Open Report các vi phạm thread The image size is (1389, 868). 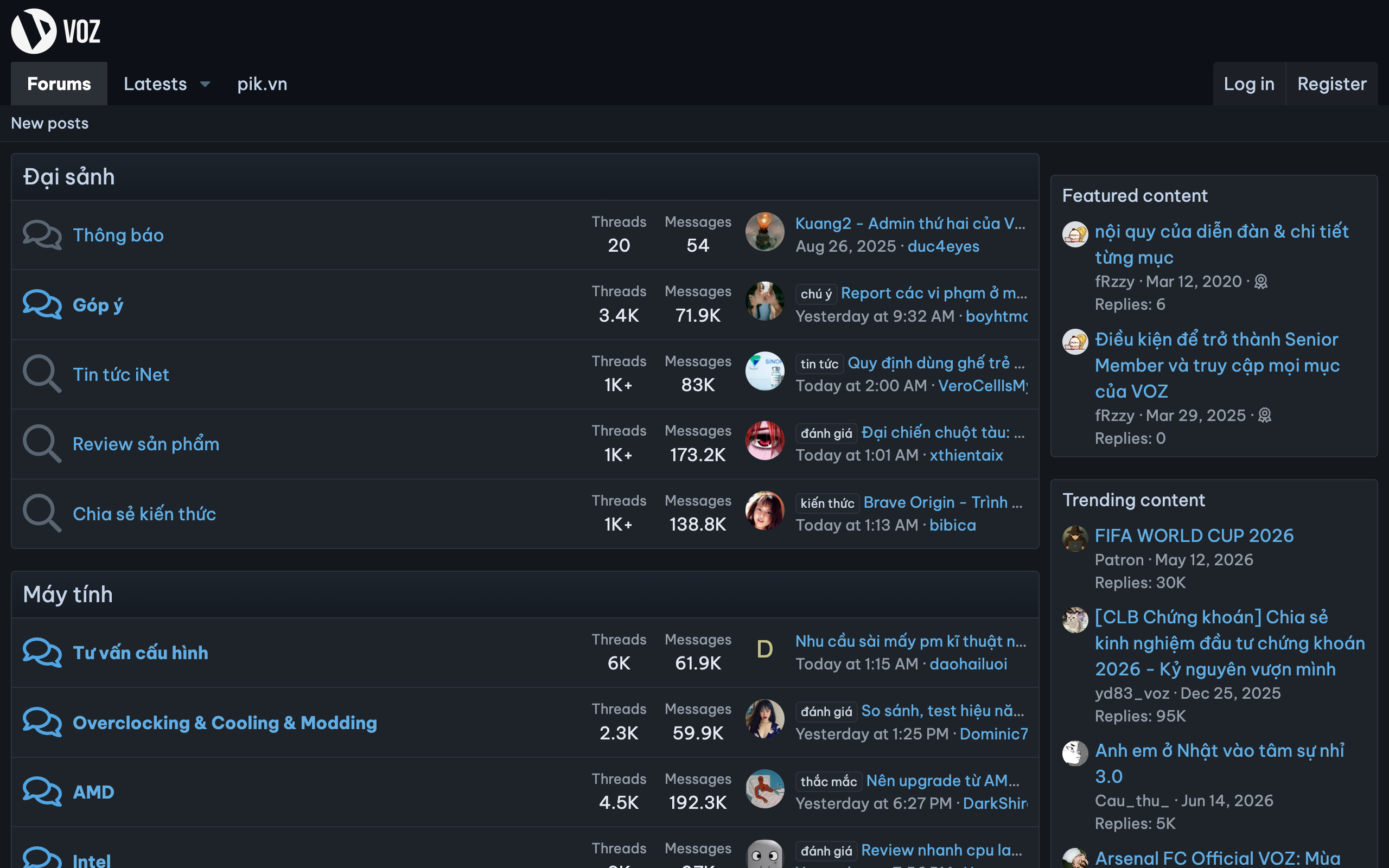(934, 293)
